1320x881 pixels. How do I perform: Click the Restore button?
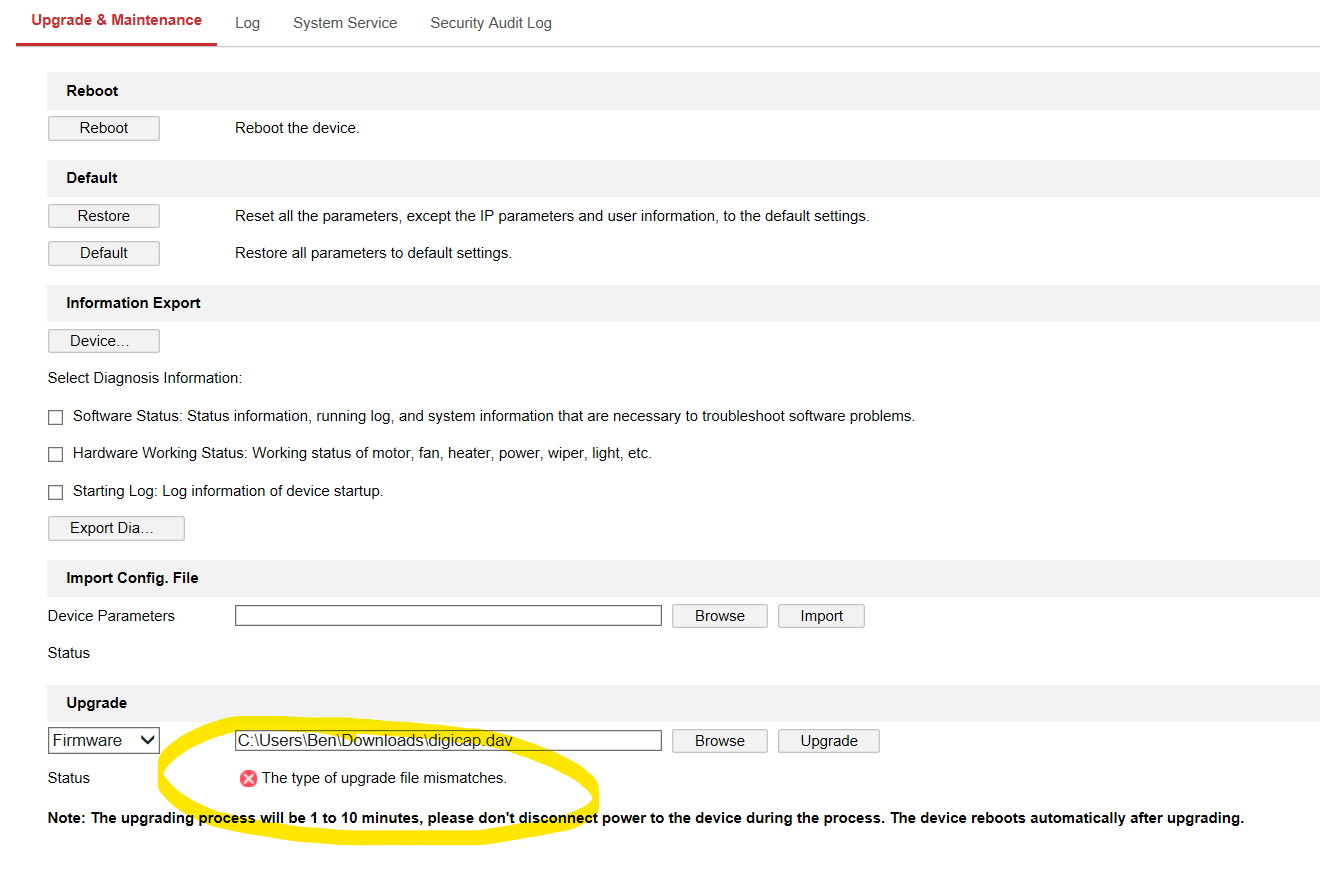(x=104, y=216)
